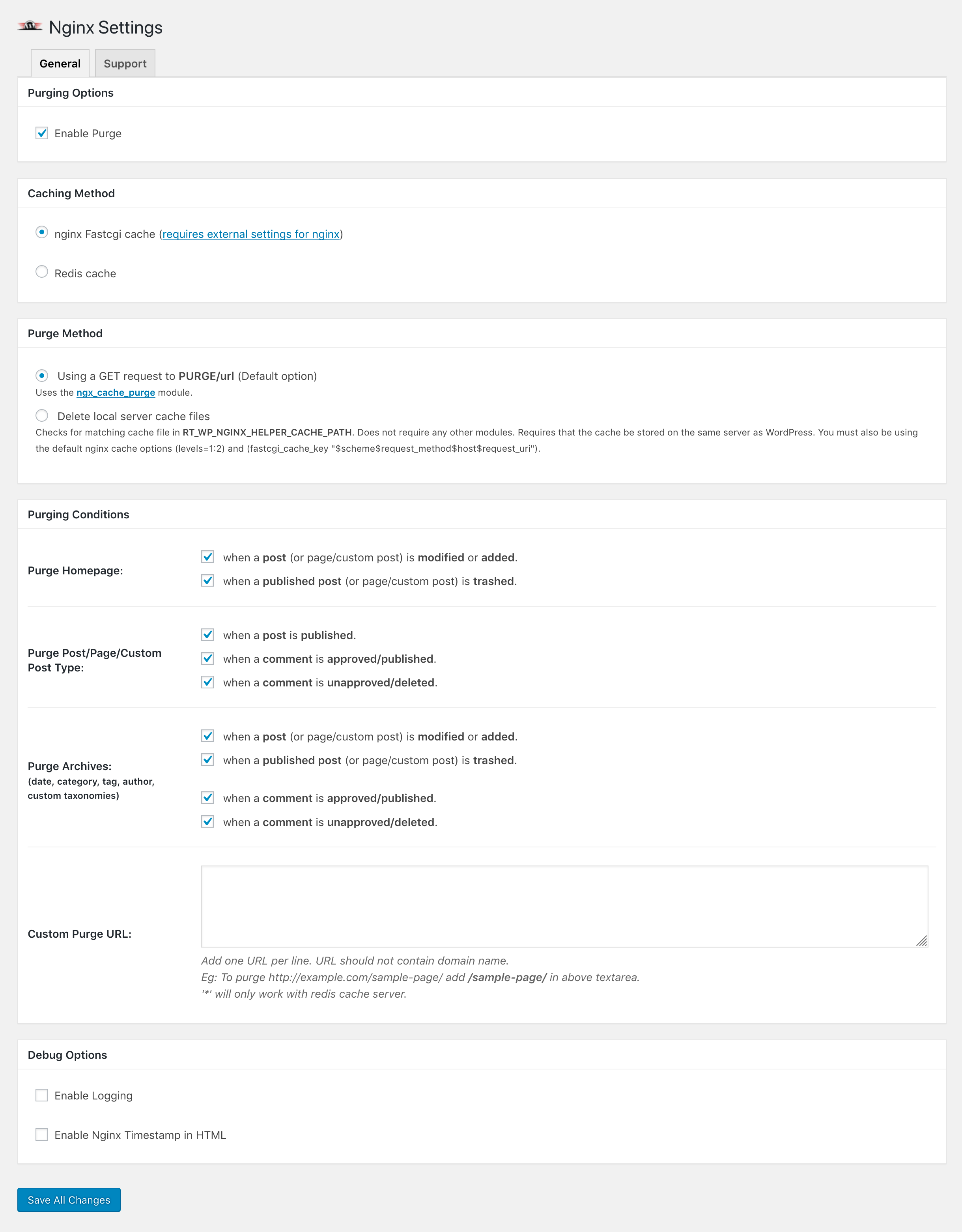Select Delete local server cache files option
962x1232 pixels.
(x=42, y=416)
